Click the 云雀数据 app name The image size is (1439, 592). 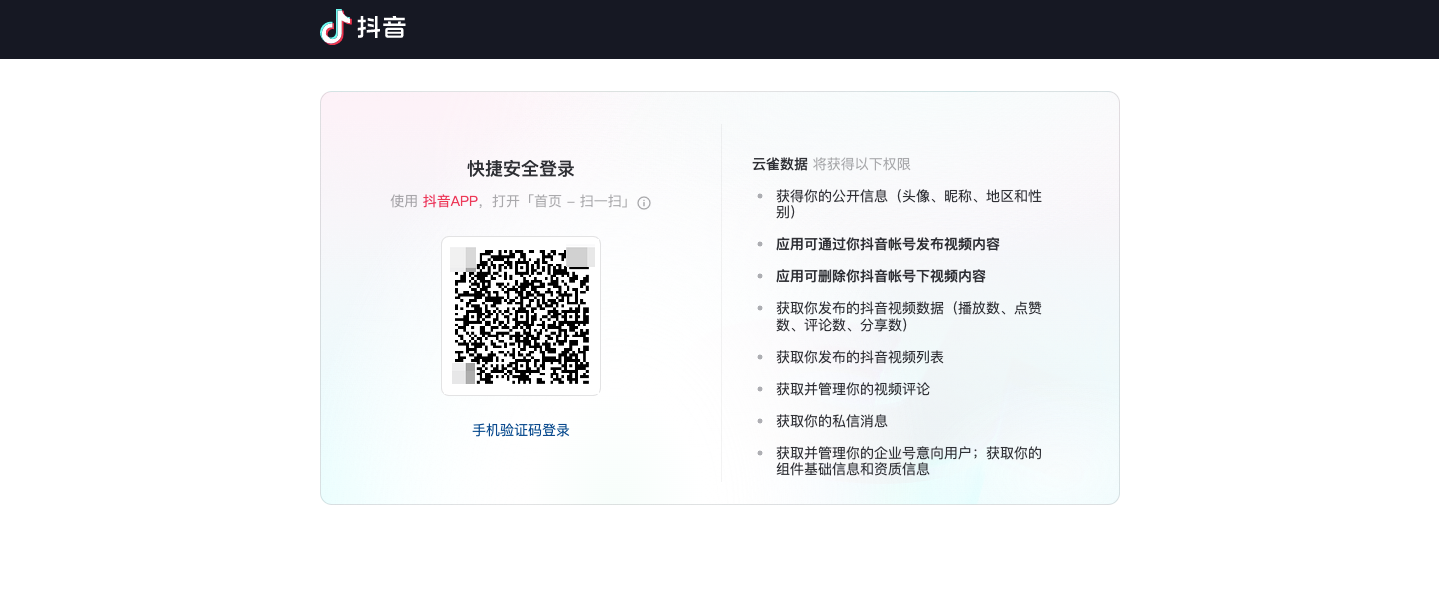(779, 164)
